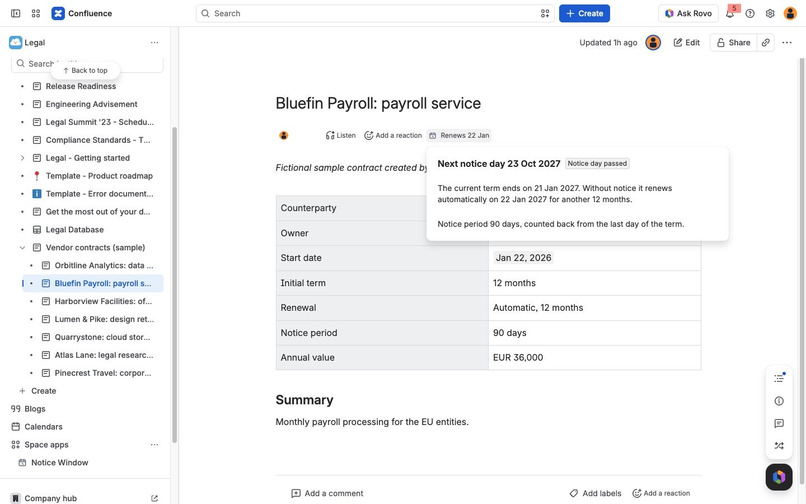
Task: Open Ask Rovo assistant
Action: click(688, 13)
